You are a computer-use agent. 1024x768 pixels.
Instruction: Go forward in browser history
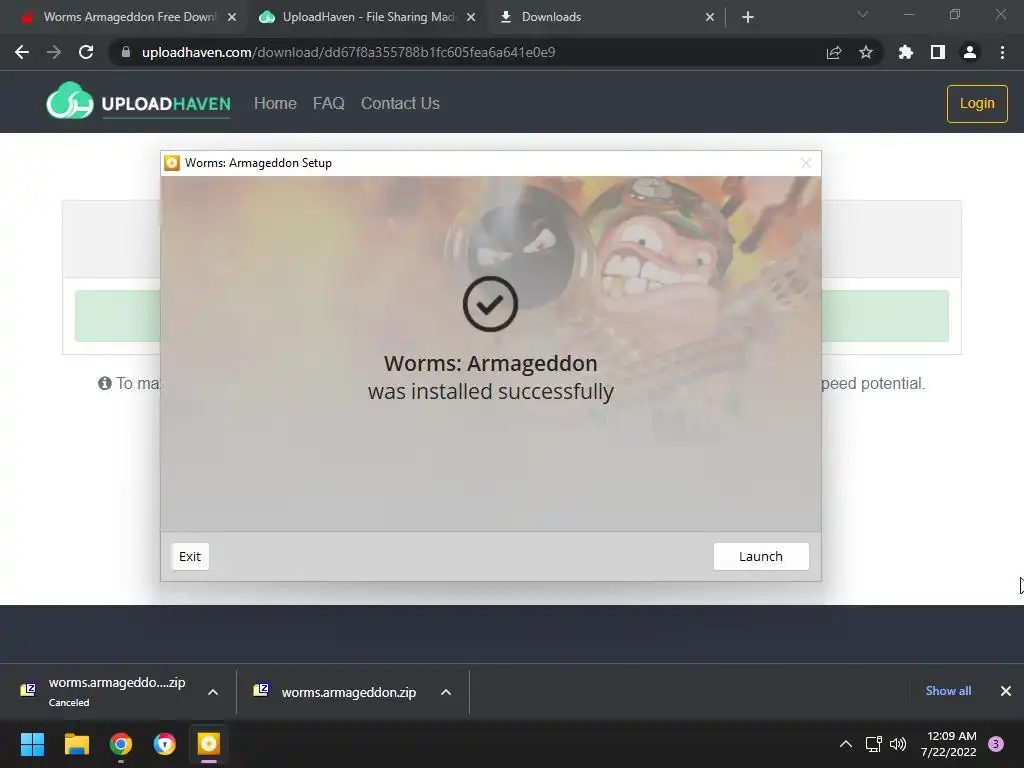point(54,52)
